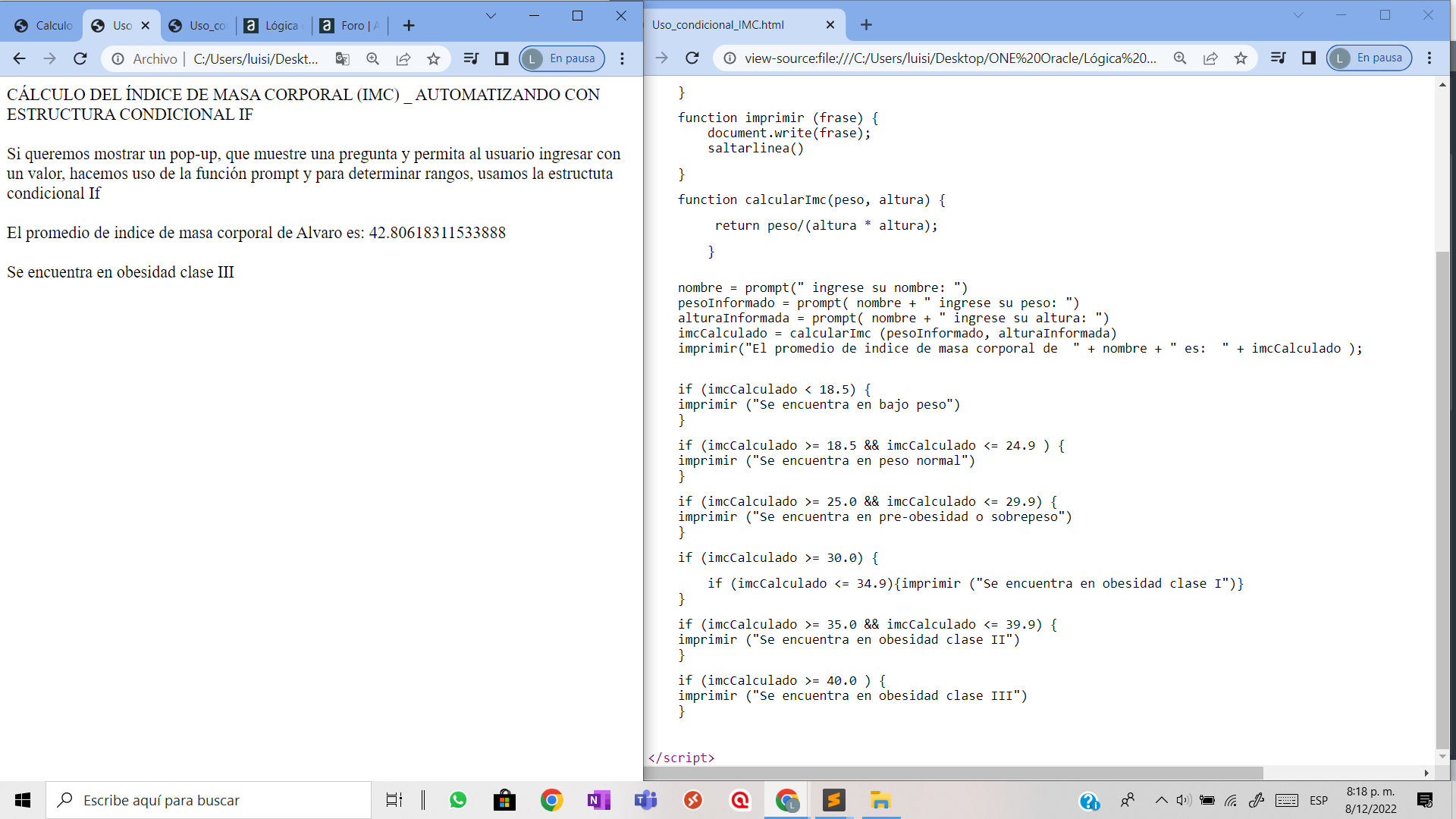Click view-source URL in right address bar
The width and height of the screenshot is (1456, 819).
(950, 58)
